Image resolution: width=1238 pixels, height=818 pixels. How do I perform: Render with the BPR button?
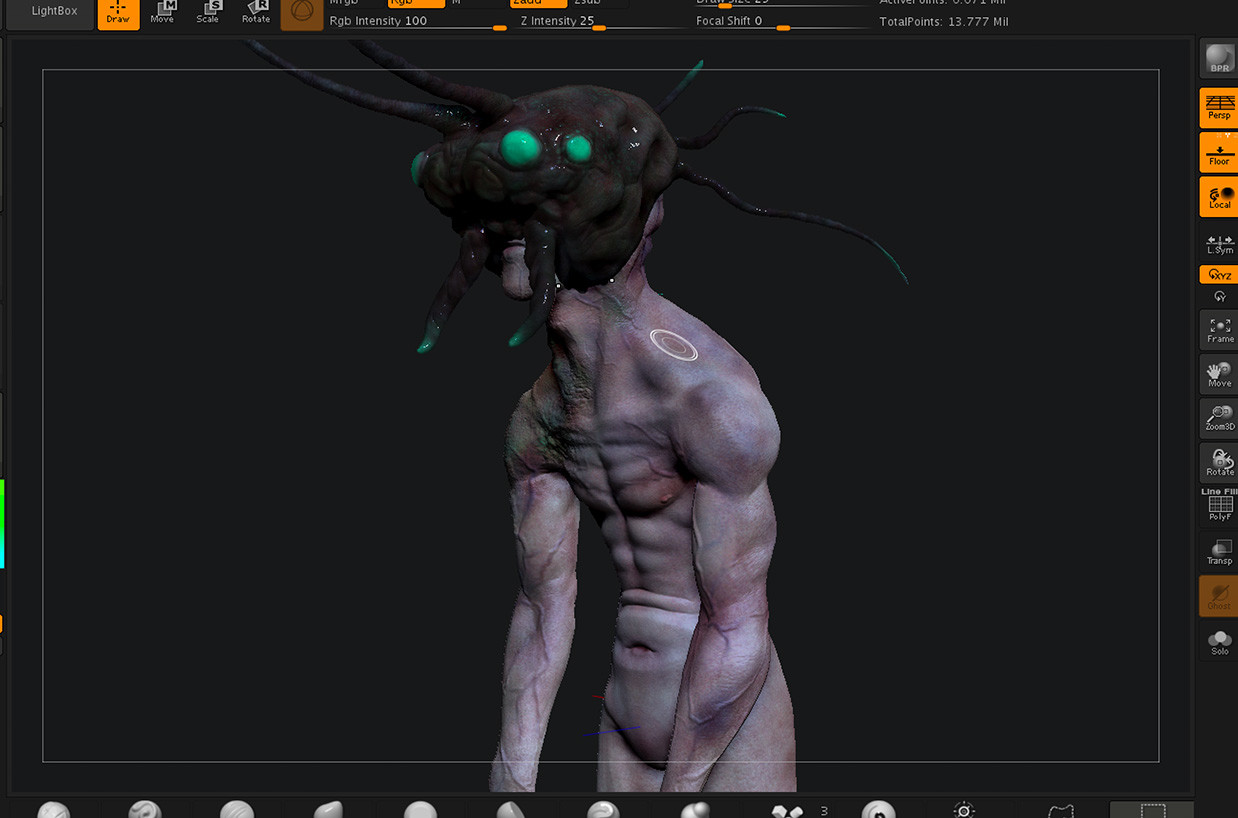tap(1219, 59)
